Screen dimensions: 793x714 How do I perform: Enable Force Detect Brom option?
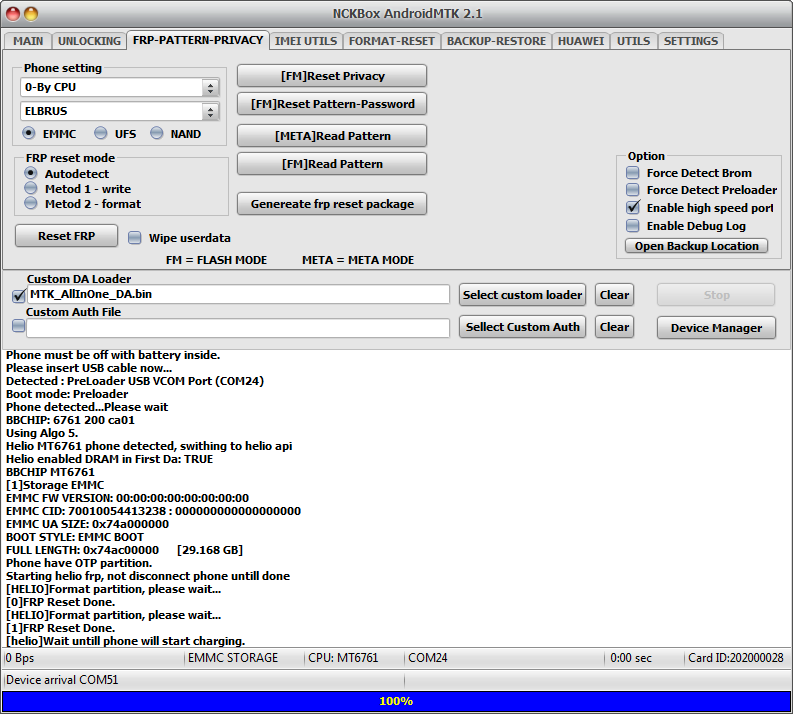pyautogui.click(x=633, y=173)
